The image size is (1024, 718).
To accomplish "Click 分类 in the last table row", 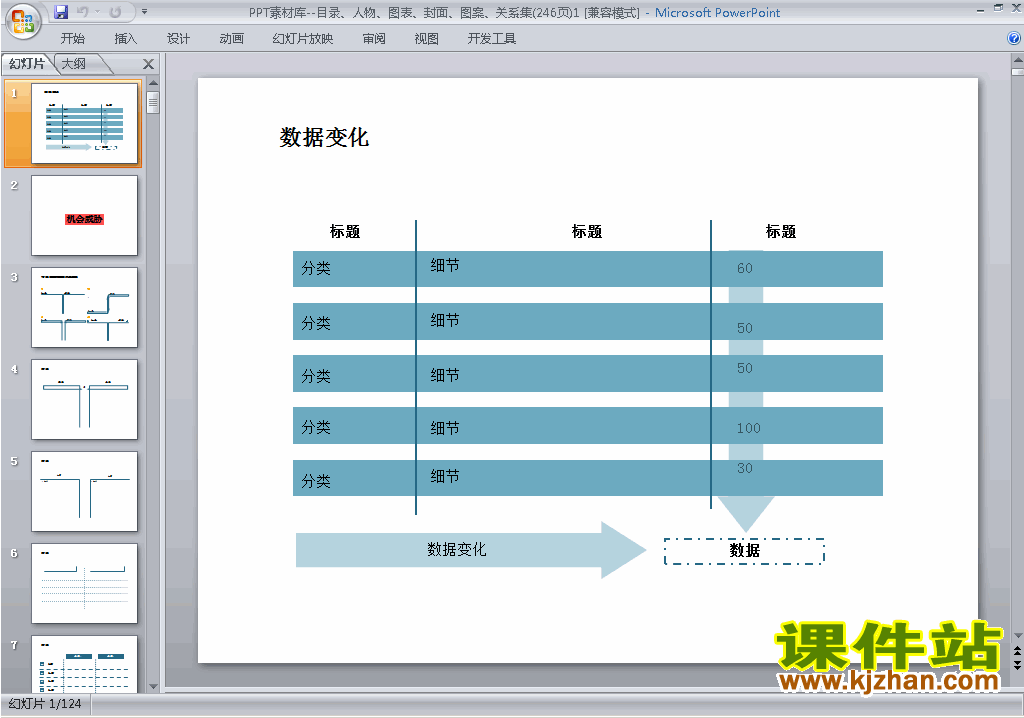I will coord(316,481).
